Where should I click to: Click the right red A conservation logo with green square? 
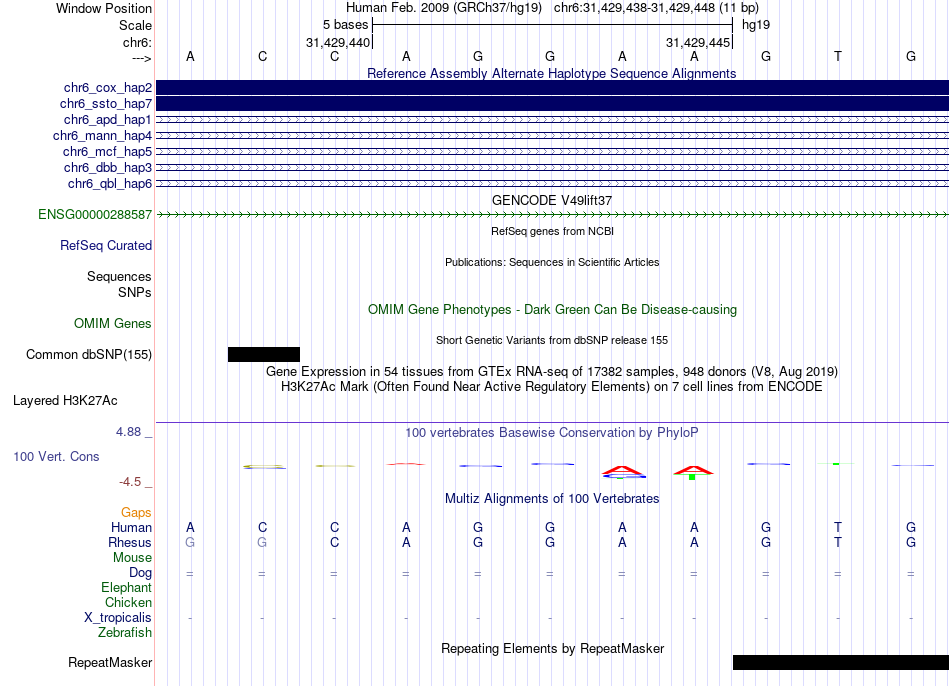[x=694, y=472]
